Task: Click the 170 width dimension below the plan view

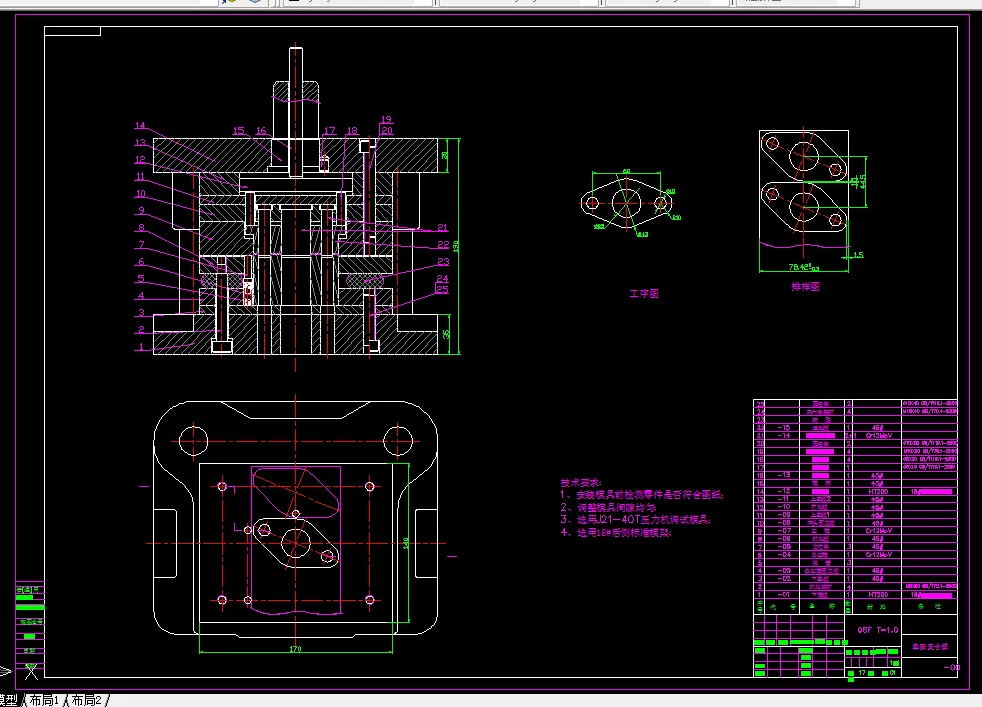Action: (x=296, y=649)
